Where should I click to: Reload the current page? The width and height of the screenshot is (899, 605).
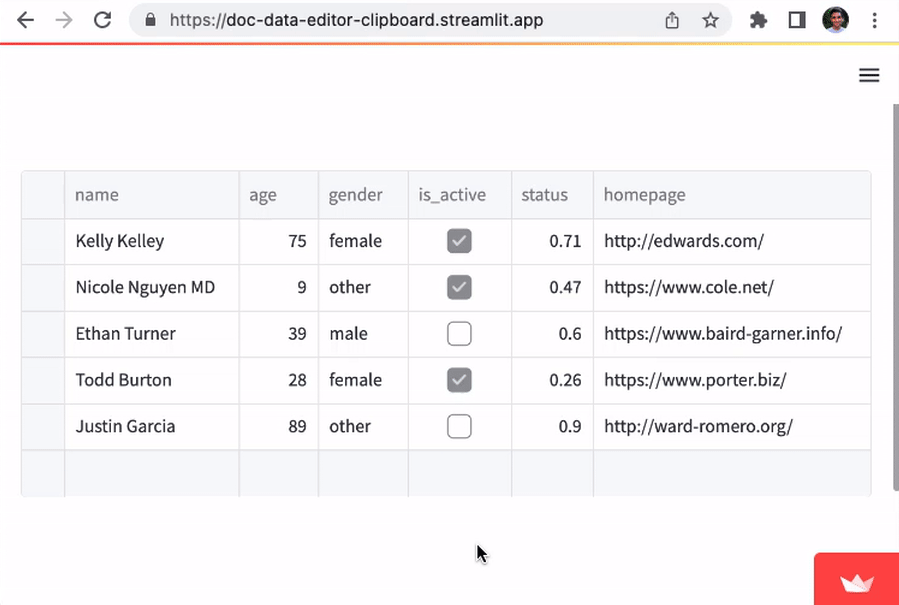(101, 19)
